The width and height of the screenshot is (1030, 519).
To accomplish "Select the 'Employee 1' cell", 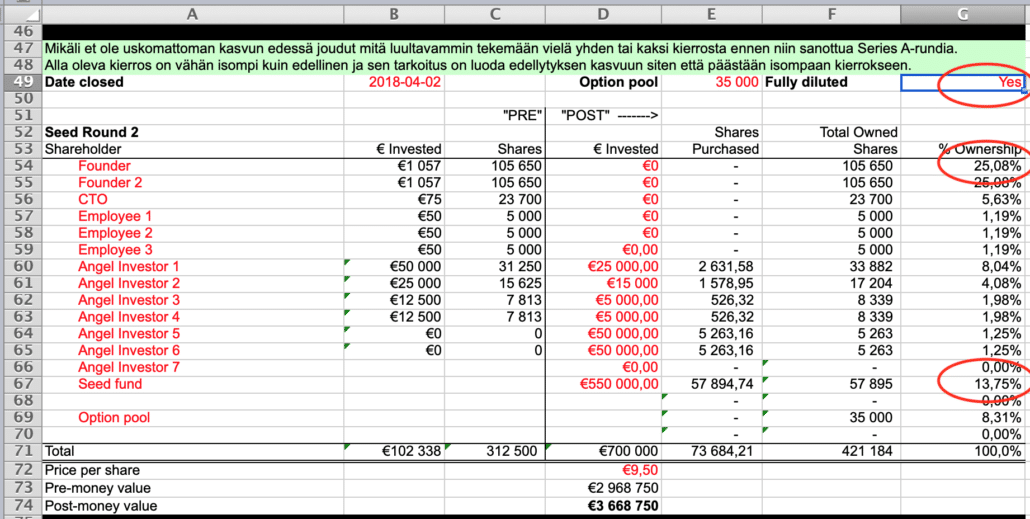I will [x=192, y=216].
